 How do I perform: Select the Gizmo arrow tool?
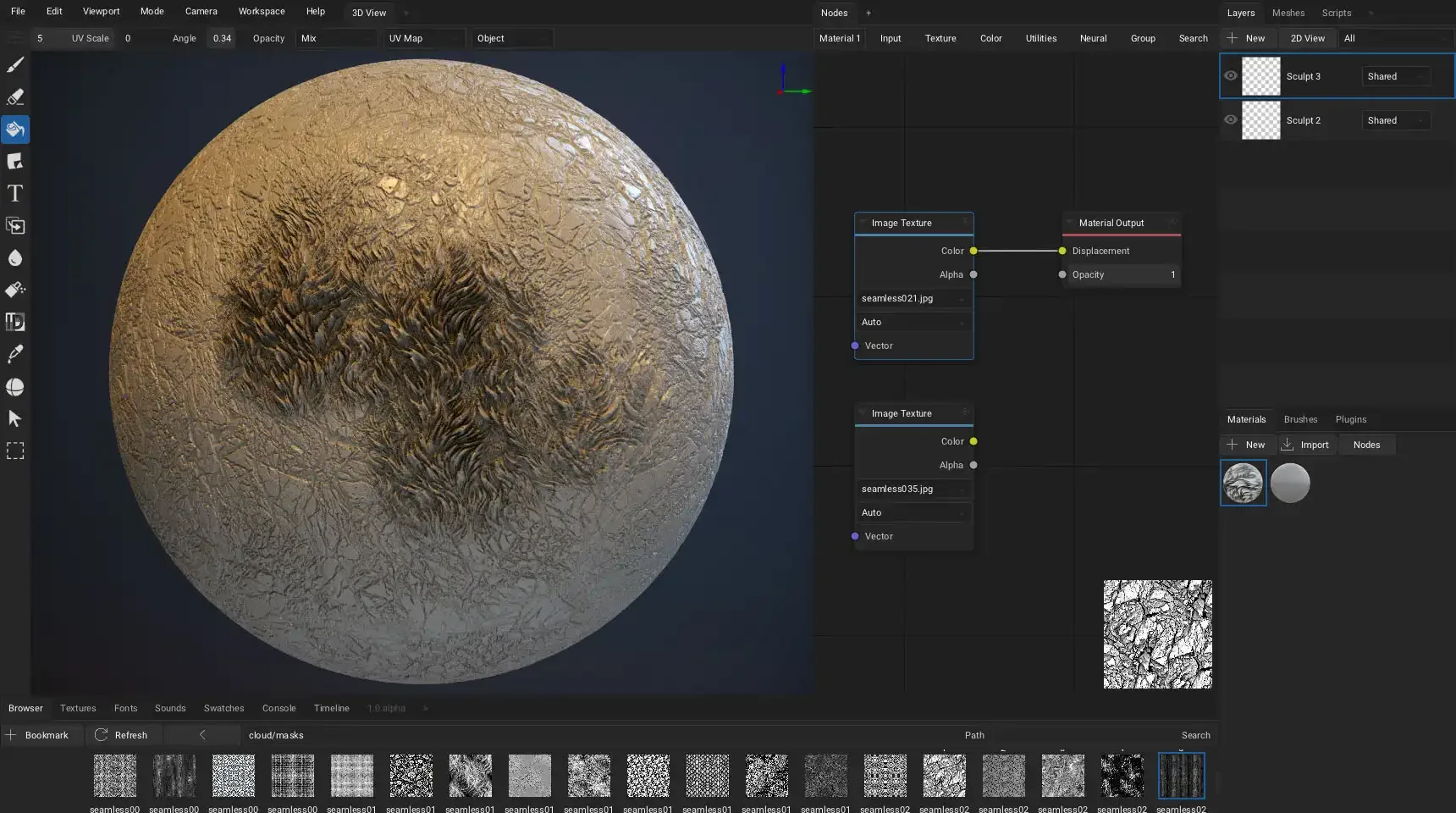tap(15, 419)
